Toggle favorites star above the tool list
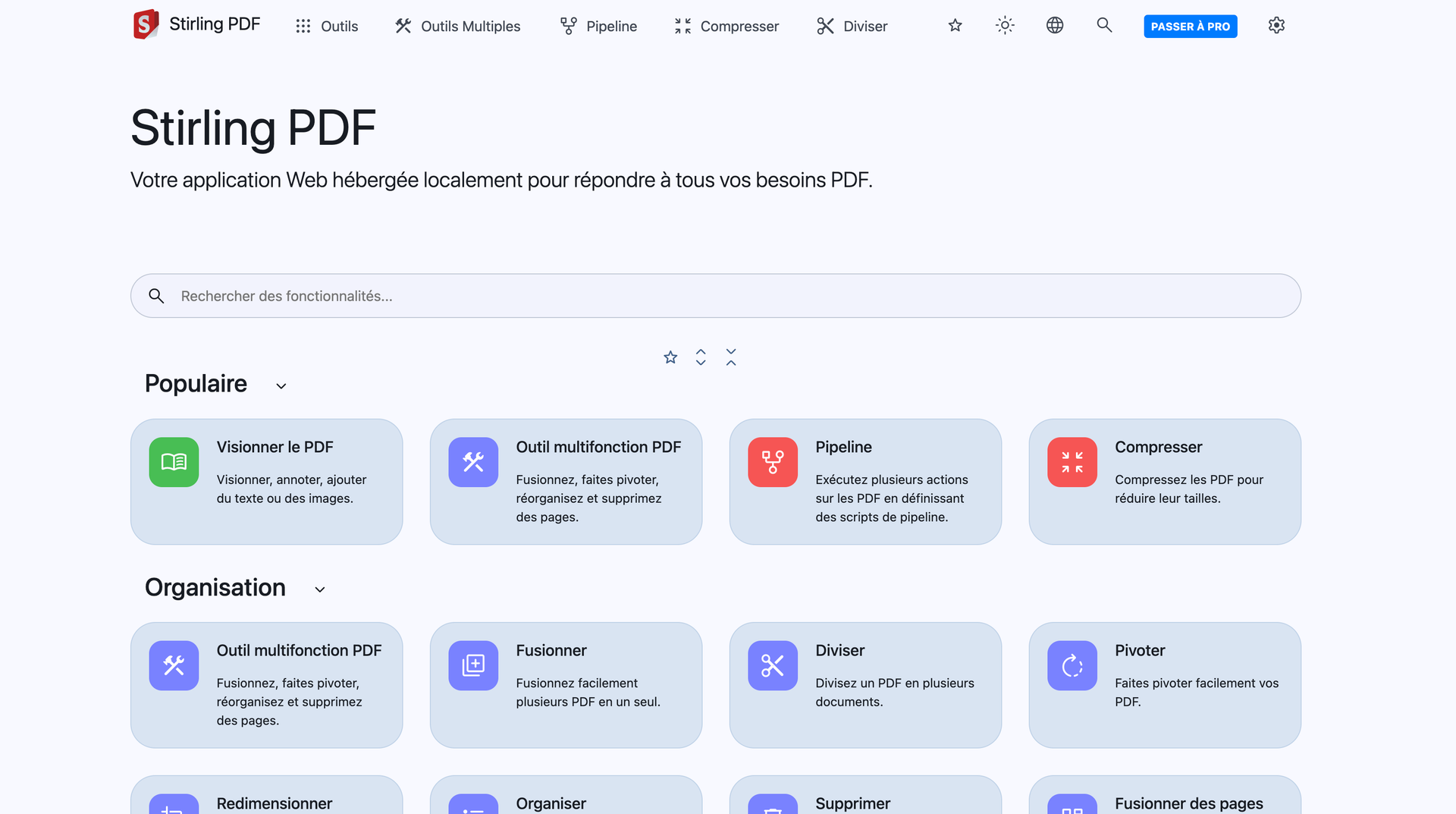This screenshot has width=1456, height=814. pyautogui.click(x=670, y=357)
